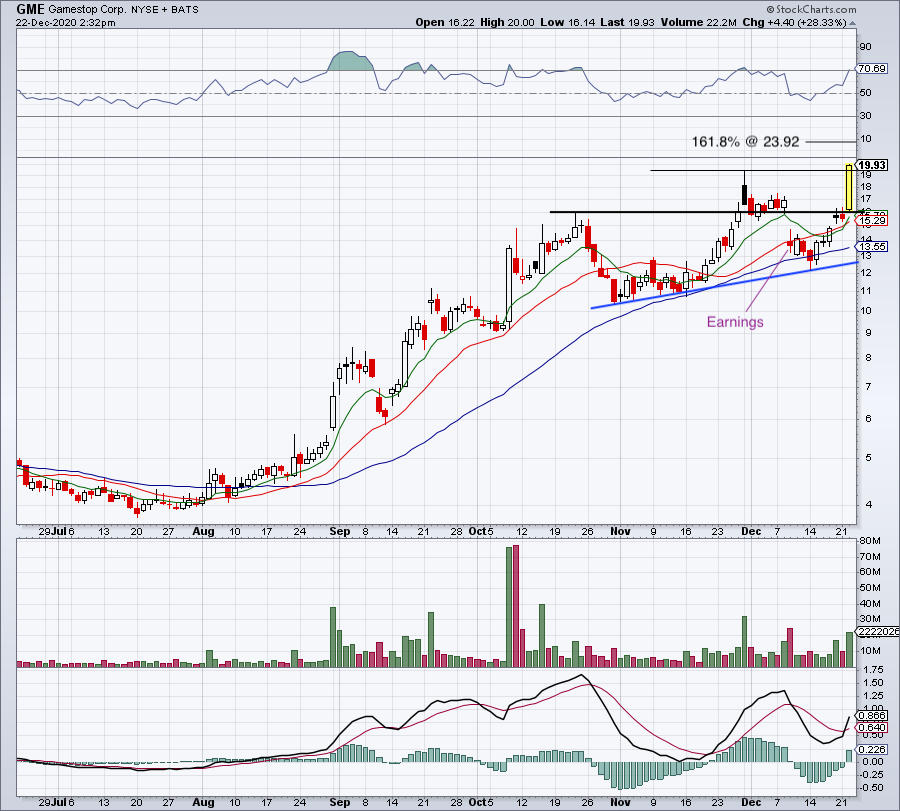Click the purple Earnings annotation text

coord(735,322)
